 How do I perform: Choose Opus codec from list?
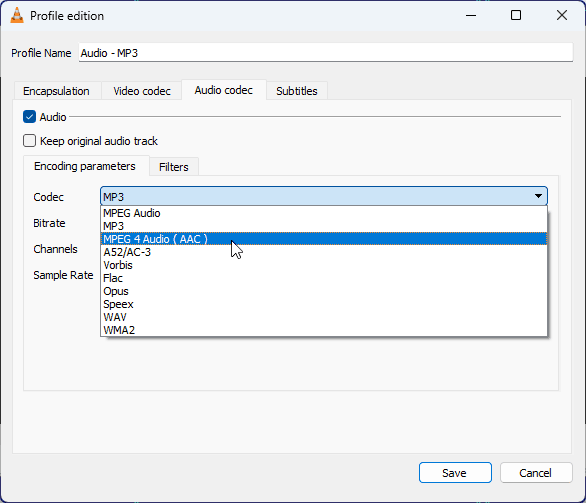coord(324,291)
